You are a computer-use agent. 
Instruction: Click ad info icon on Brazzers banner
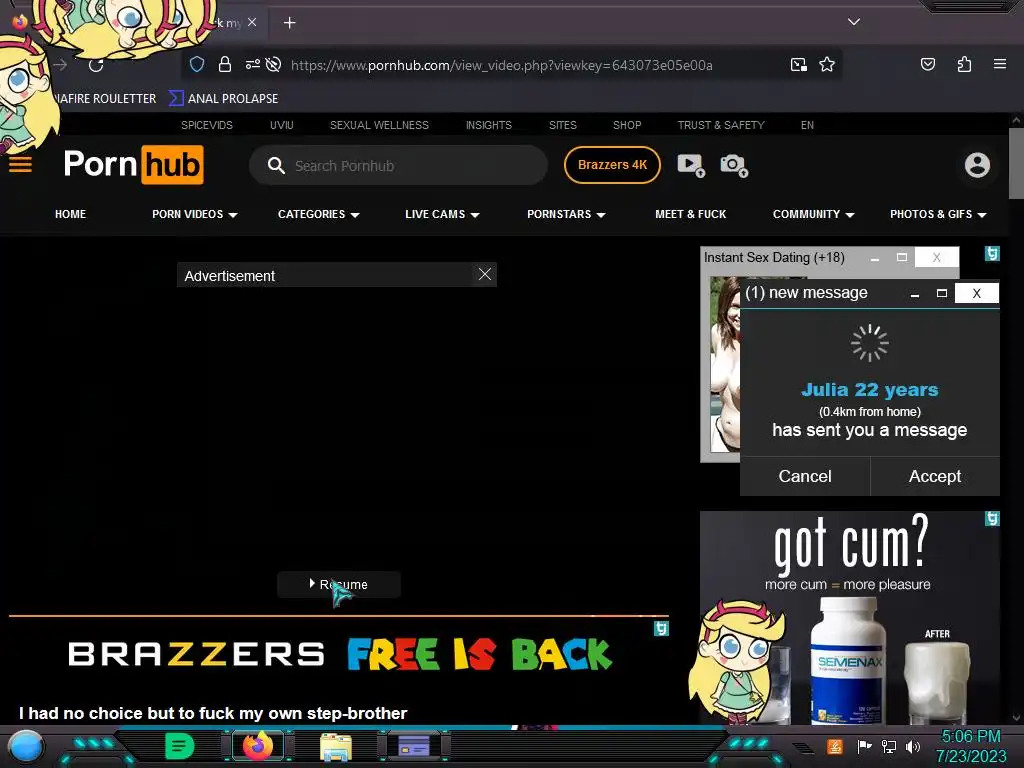click(661, 628)
